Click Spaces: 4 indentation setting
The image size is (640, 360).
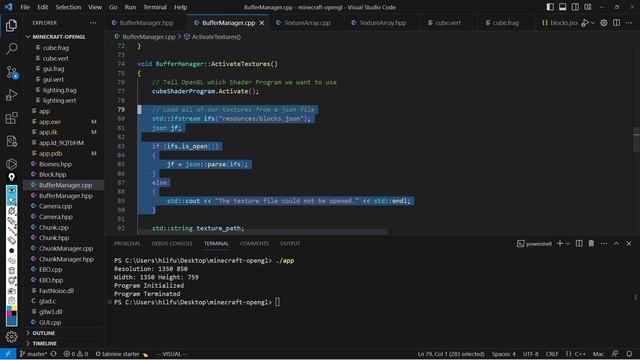pos(504,354)
